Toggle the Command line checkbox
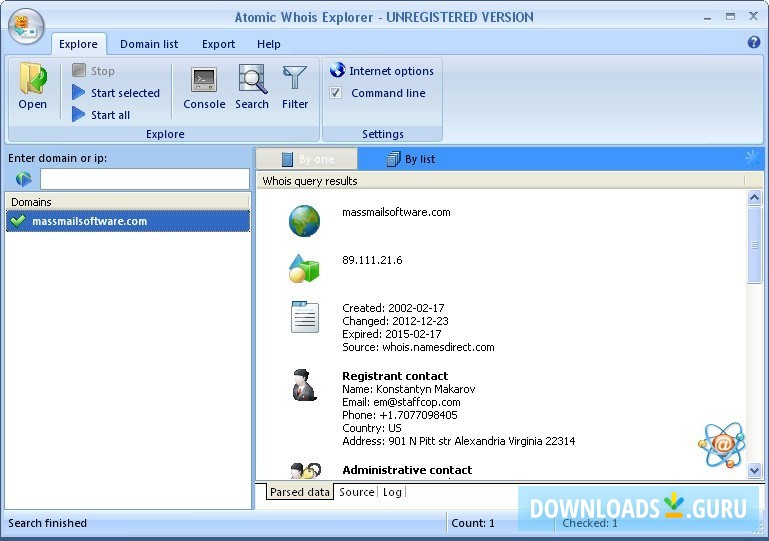 point(335,93)
